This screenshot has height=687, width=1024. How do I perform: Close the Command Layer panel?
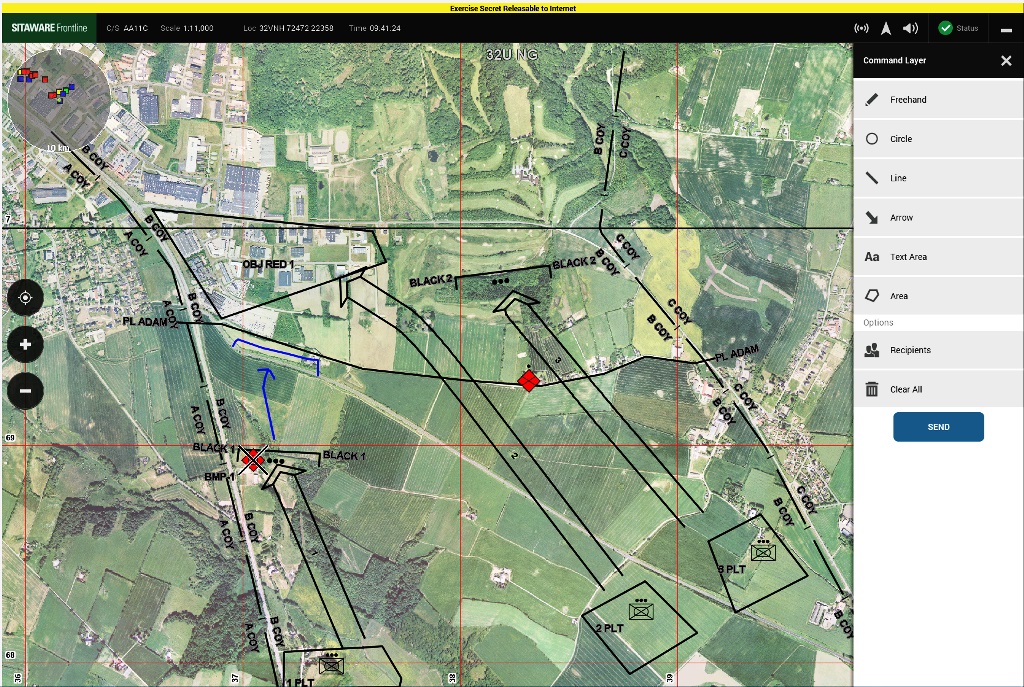pyautogui.click(x=1006, y=61)
